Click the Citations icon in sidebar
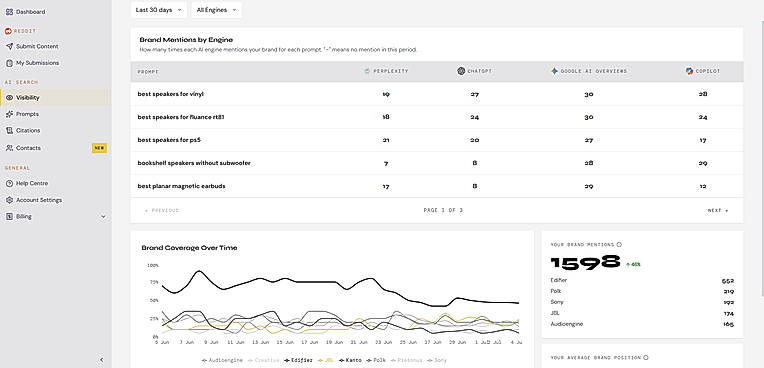The width and height of the screenshot is (764, 368). click(x=9, y=131)
